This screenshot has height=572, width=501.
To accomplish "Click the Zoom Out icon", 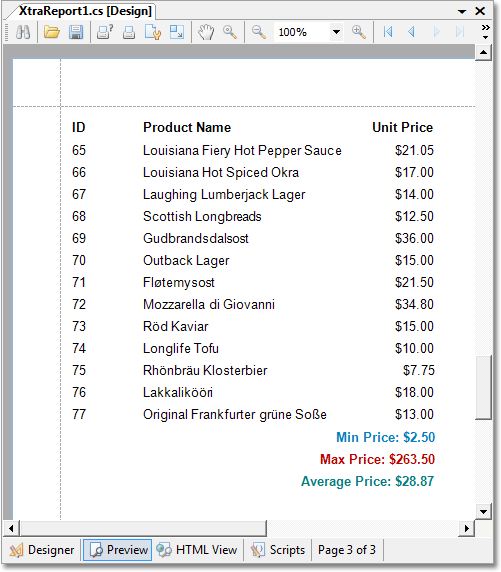I will coord(258,32).
